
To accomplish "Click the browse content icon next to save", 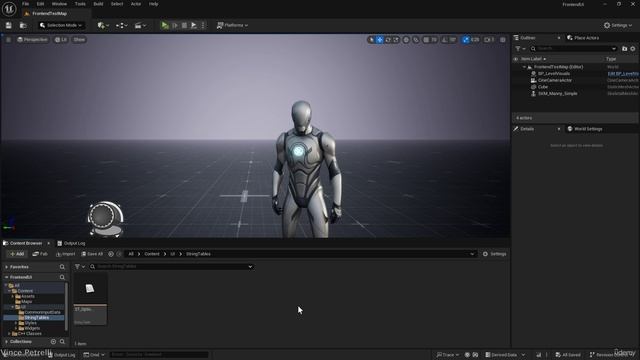I will pyautogui.click(x=23, y=25).
